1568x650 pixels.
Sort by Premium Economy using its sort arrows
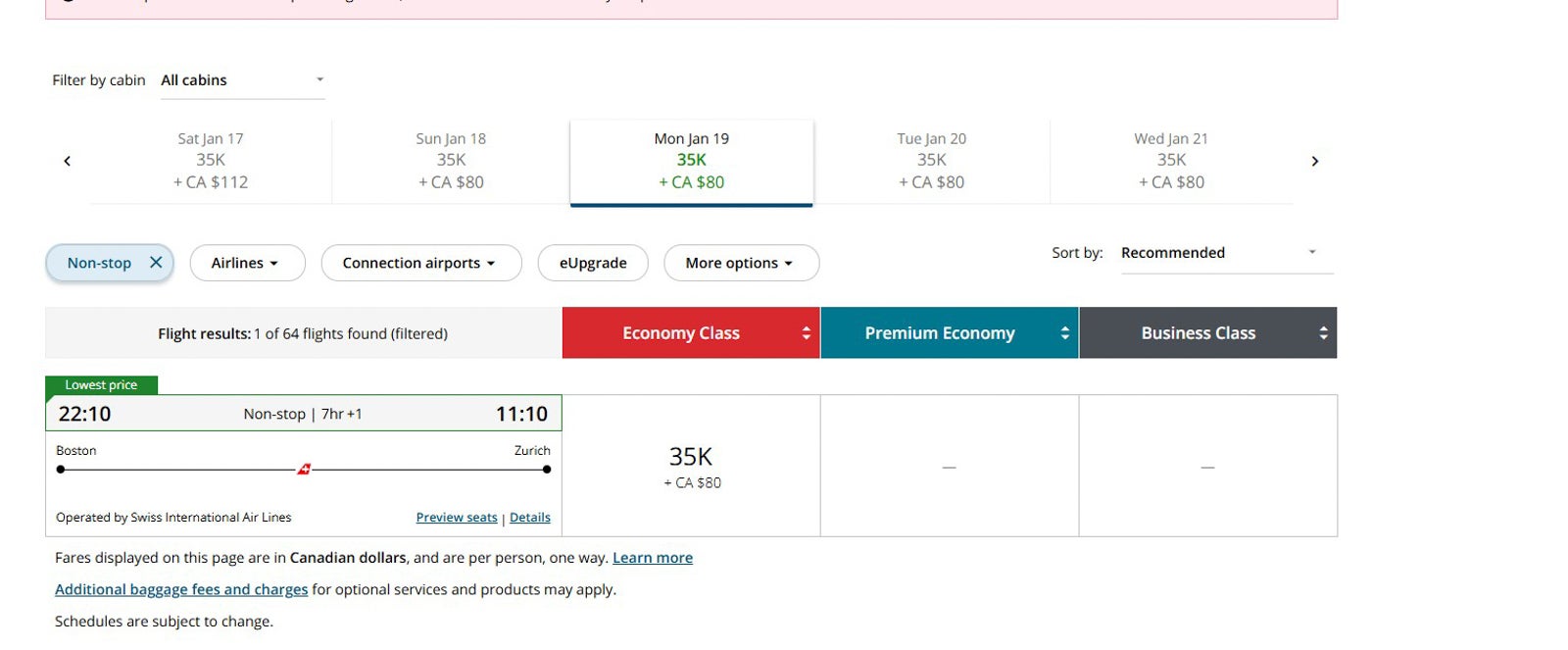pos(1064,333)
